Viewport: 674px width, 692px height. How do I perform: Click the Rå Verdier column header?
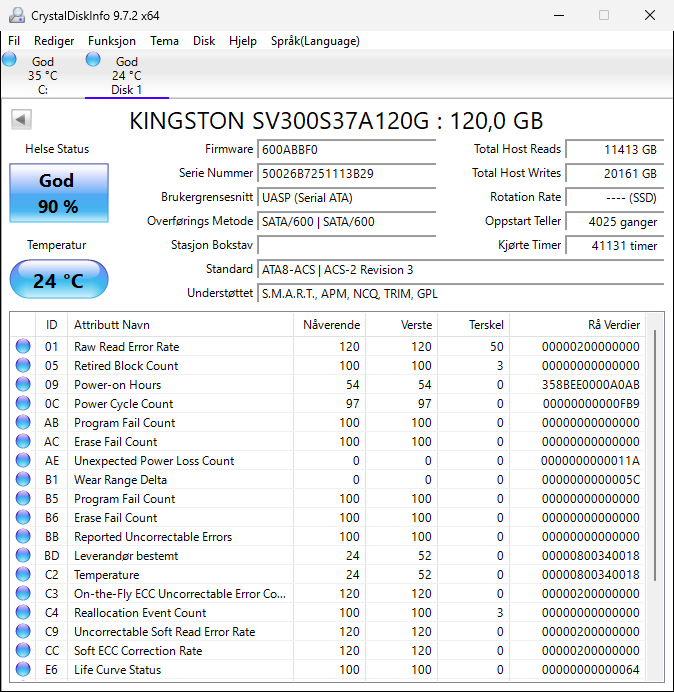[x=577, y=325]
